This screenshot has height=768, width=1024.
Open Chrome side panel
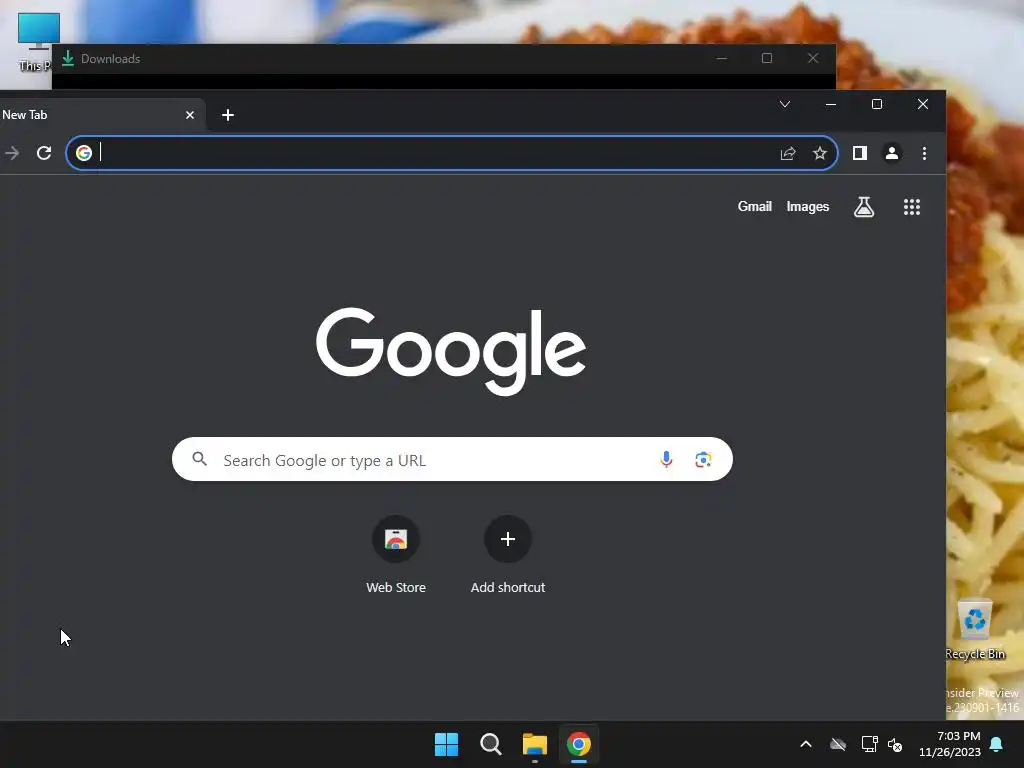pos(859,153)
